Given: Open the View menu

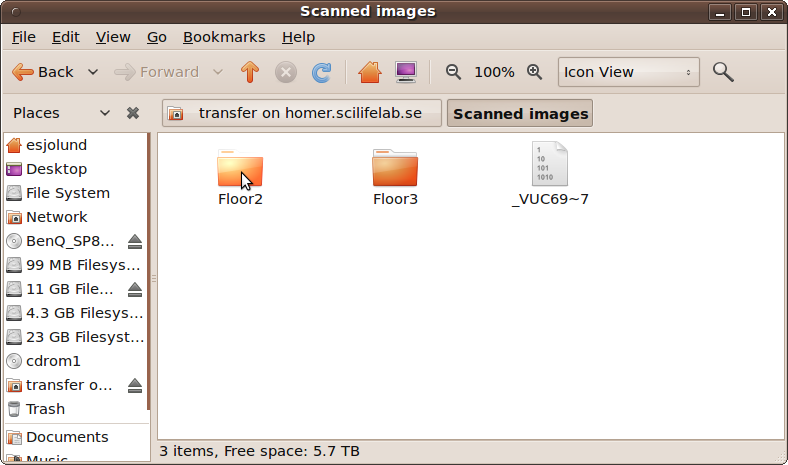Looking at the screenshot, I should click(x=113, y=37).
